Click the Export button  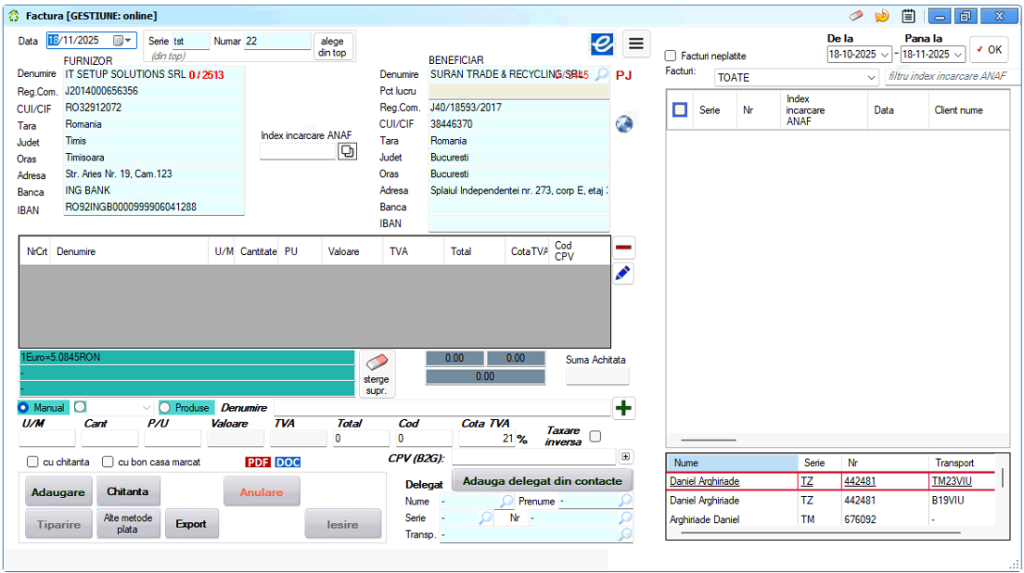(191, 524)
